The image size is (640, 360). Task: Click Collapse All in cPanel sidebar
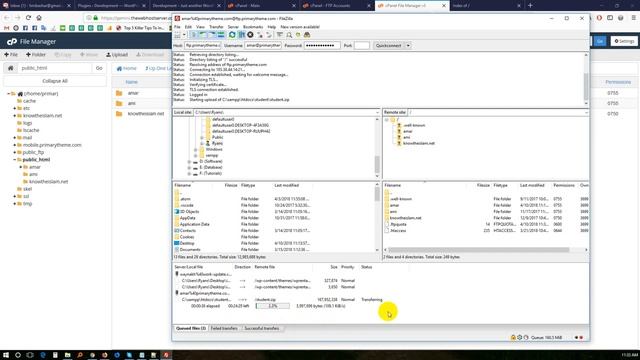click(55, 81)
